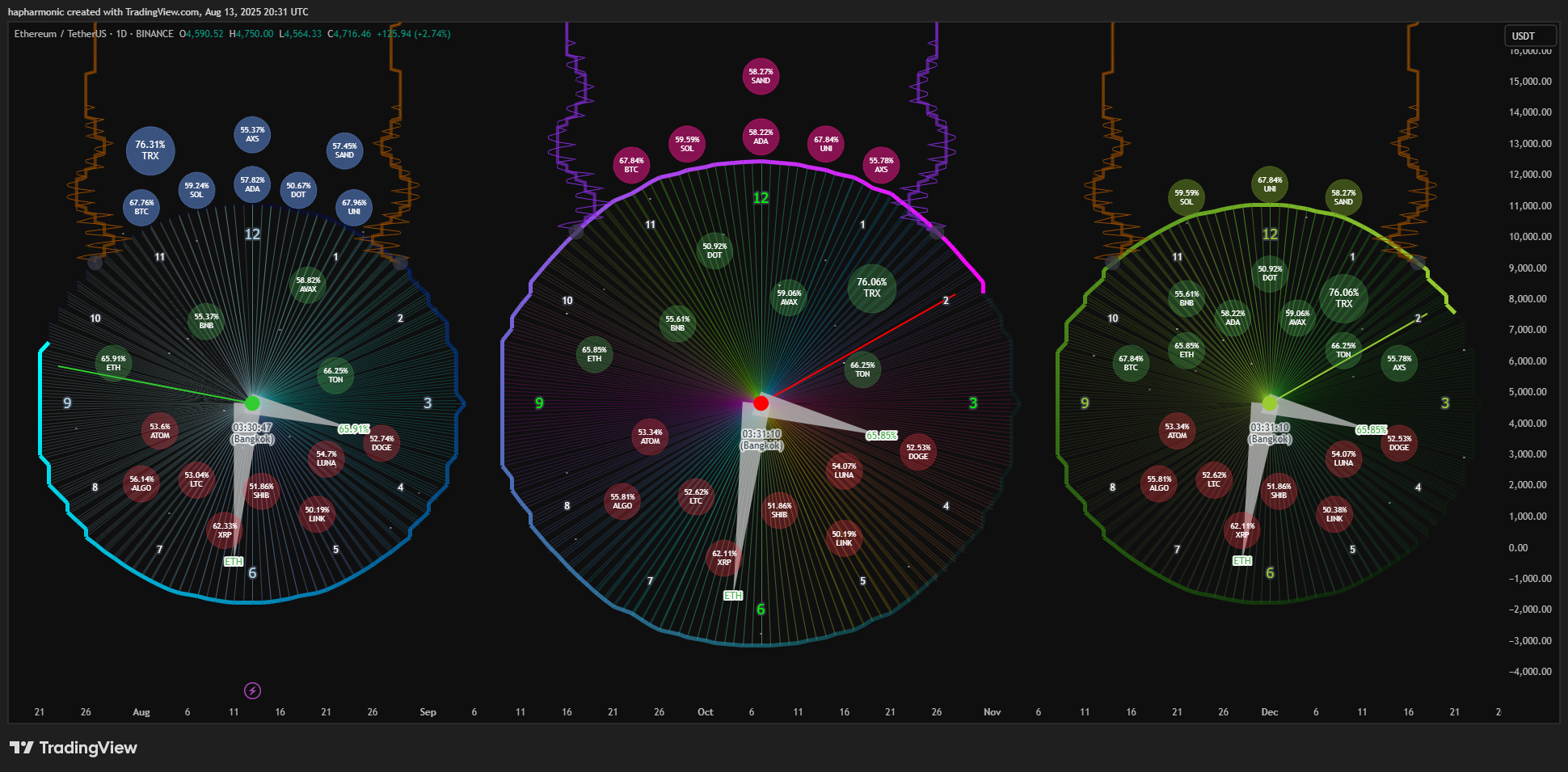The width and height of the screenshot is (1568, 772).
Task: Click the 76.31% TRX blue bubble
Action: point(150,150)
